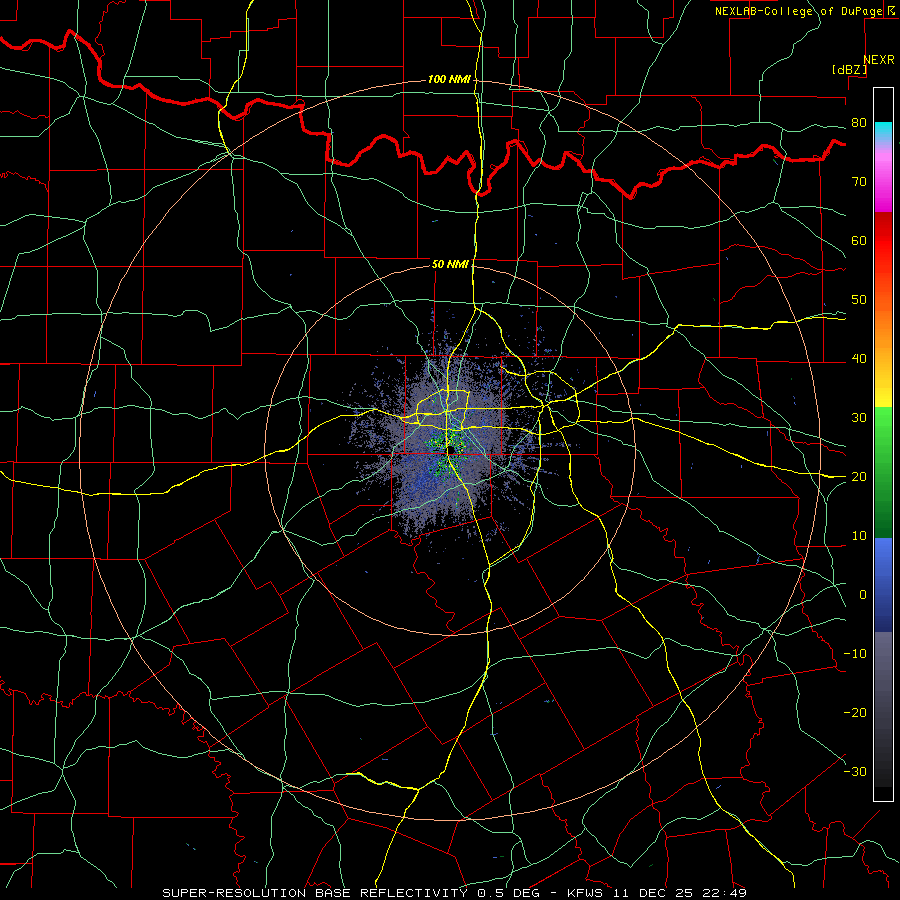900x900 pixels.
Task: Click the -30 value on the dBZ scale
Action: 855,772
